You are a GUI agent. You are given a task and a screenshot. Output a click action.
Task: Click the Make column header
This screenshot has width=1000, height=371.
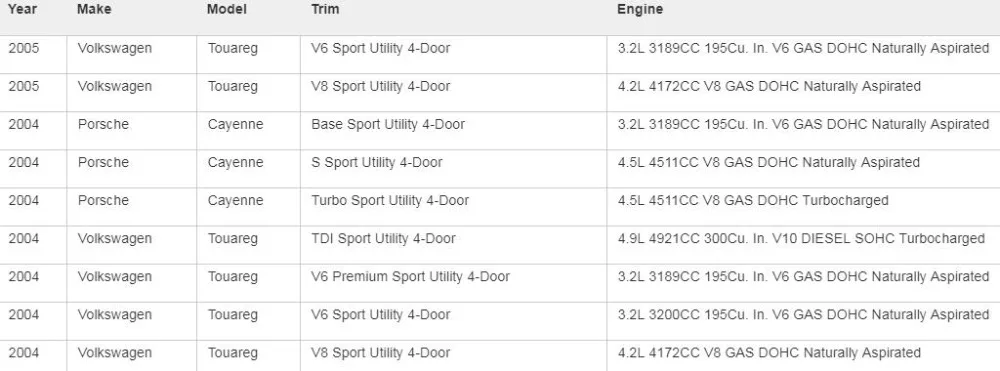click(94, 10)
